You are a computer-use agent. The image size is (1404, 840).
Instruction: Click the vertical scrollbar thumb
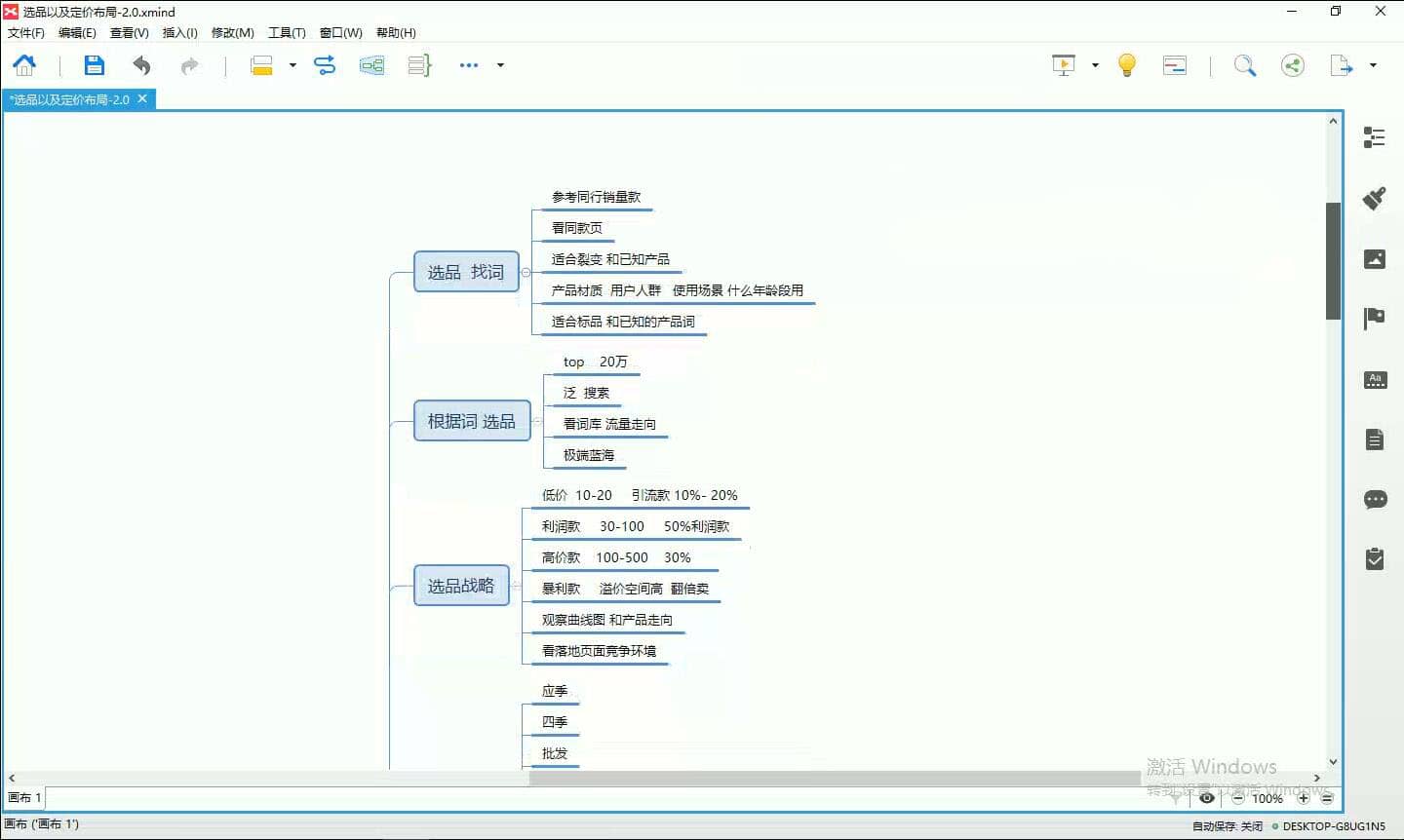(1333, 260)
